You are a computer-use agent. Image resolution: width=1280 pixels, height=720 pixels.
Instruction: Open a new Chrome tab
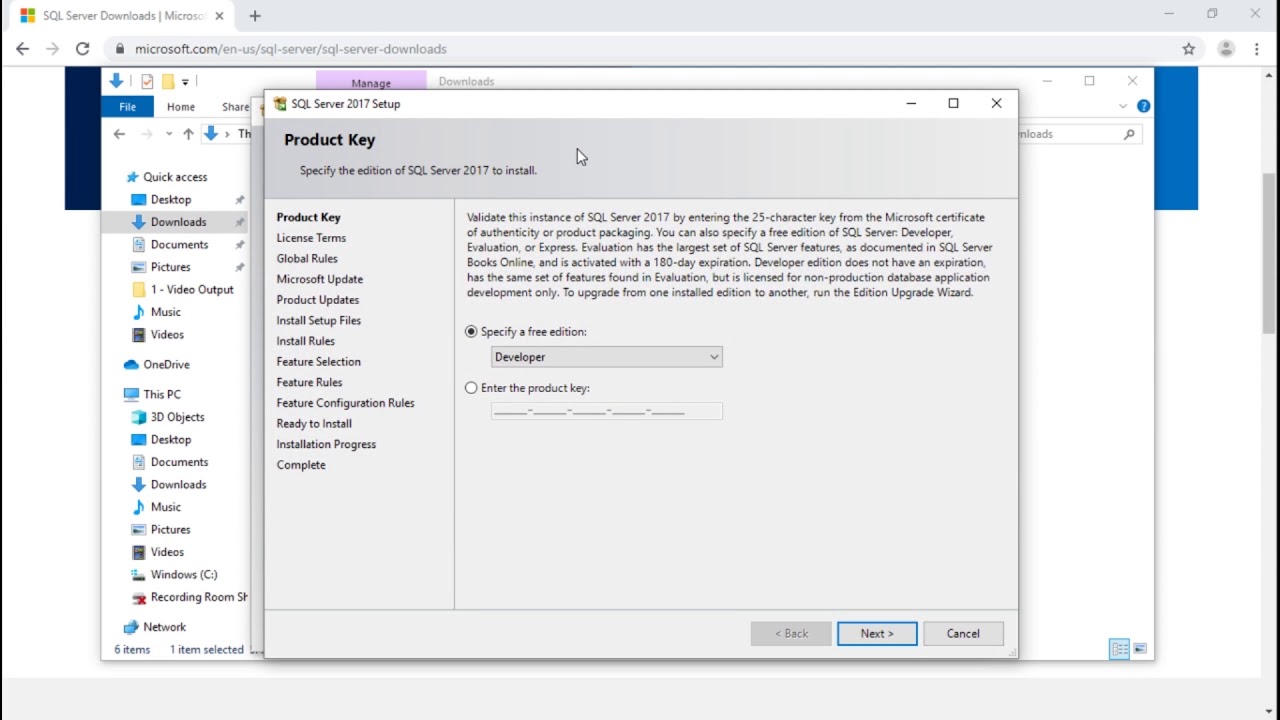pos(255,16)
